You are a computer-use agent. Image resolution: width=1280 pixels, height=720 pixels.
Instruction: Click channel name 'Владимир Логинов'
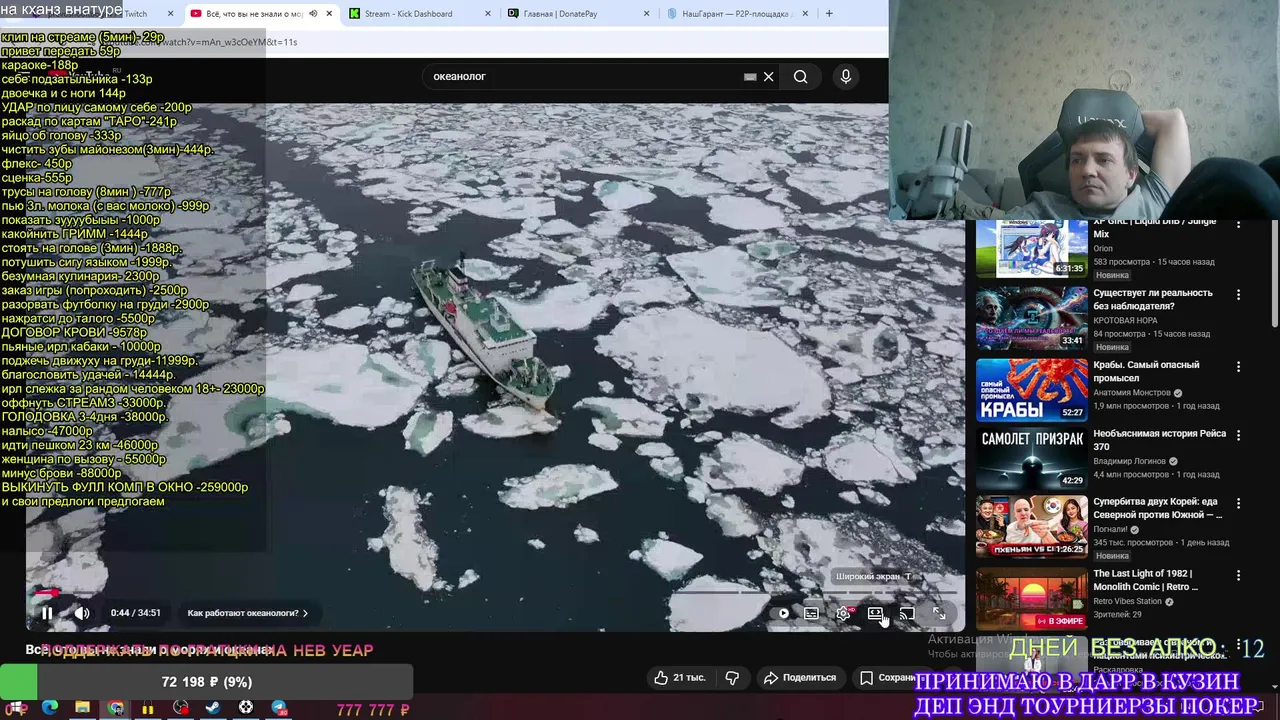(1131, 461)
